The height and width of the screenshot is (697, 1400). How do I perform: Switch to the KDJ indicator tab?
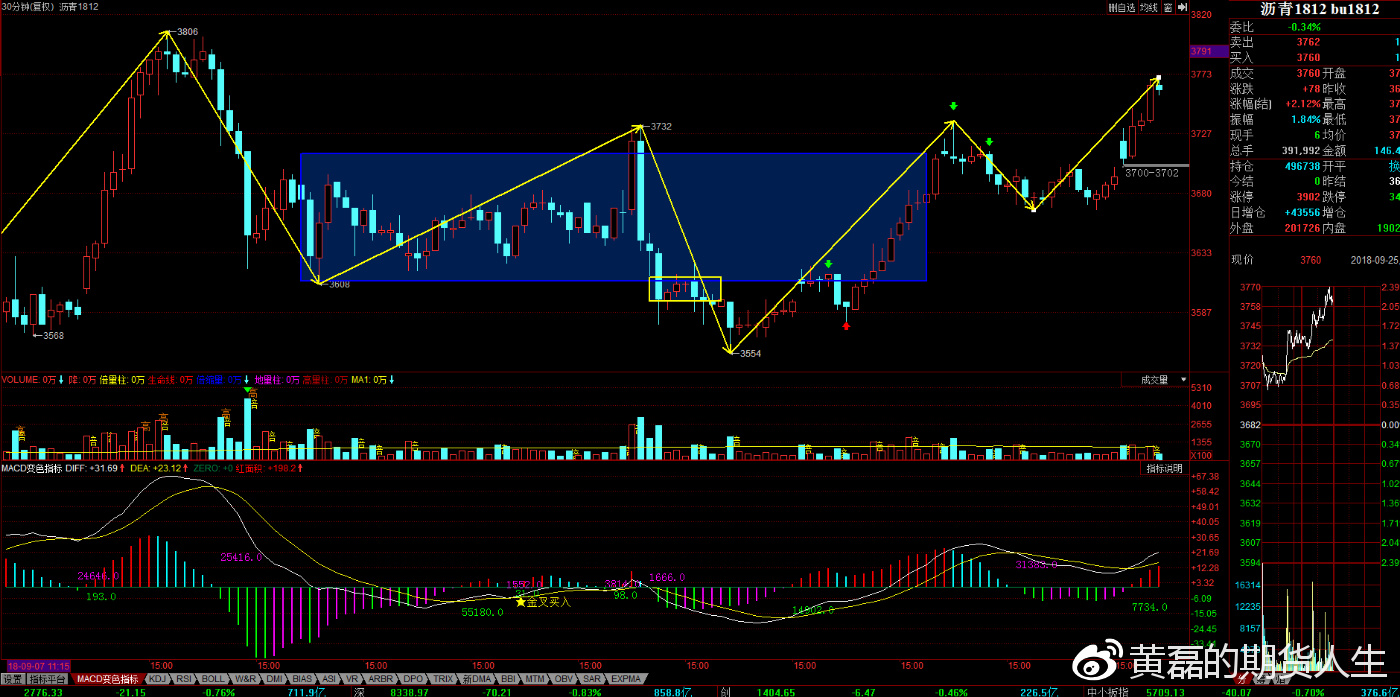[x=157, y=678]
